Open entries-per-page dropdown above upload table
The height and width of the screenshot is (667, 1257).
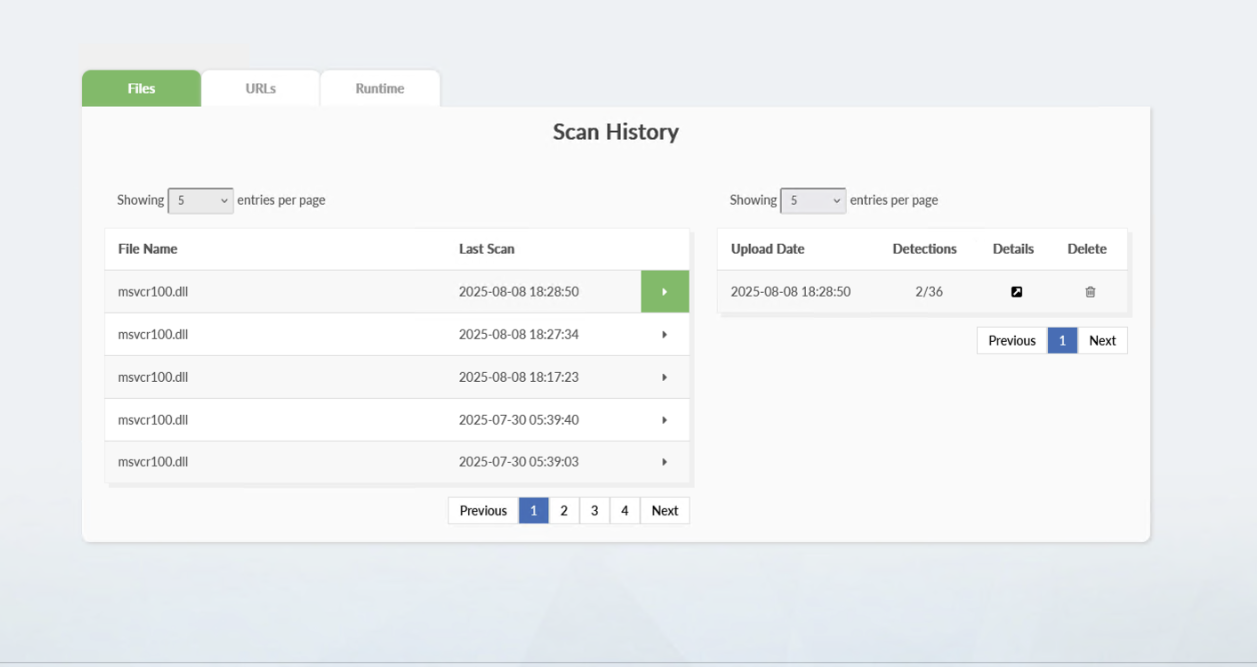click(813, 200)
